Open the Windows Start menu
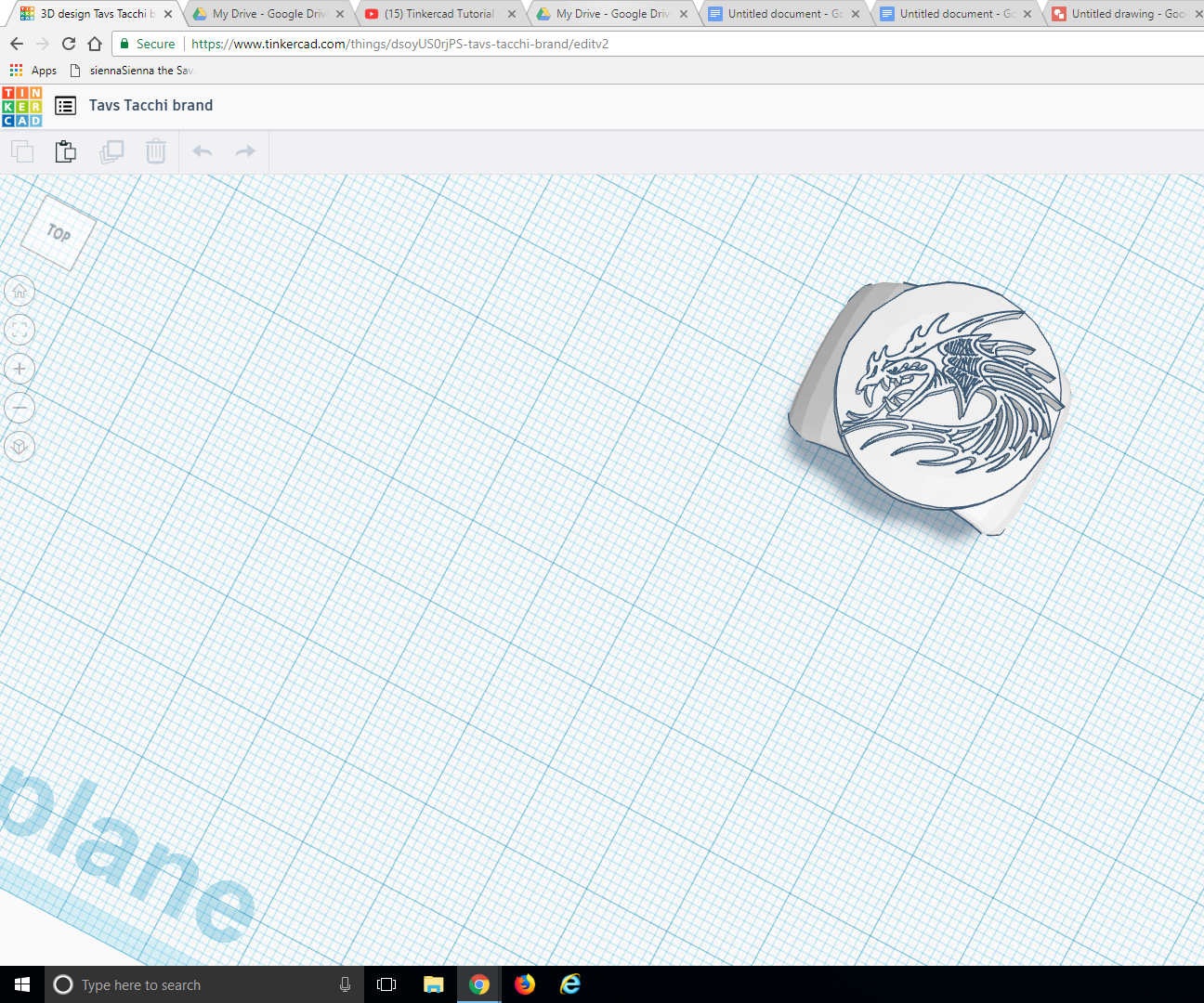 pos(22,984)
